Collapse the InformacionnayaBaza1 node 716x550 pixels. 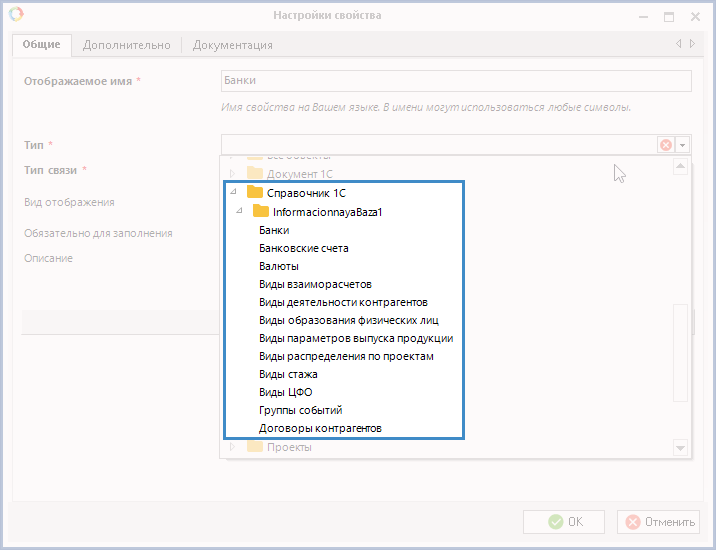point(239,211)
